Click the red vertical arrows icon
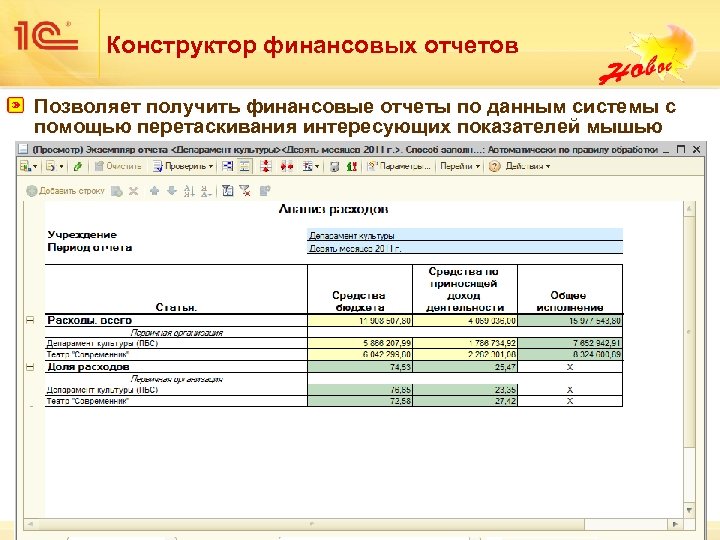This screenshot has height=540, width=720. tap(266, 166)
